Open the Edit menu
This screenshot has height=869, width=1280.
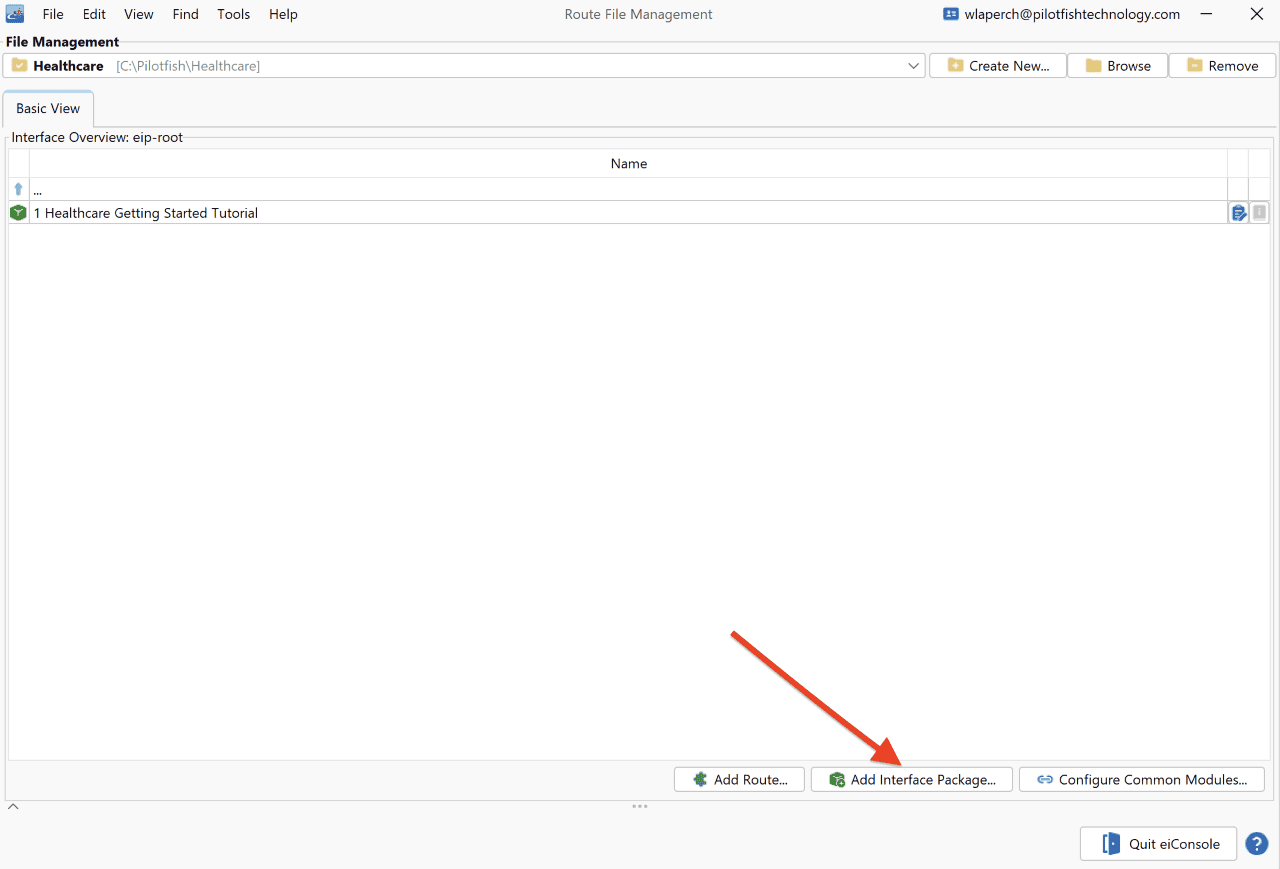coord(94,14)
